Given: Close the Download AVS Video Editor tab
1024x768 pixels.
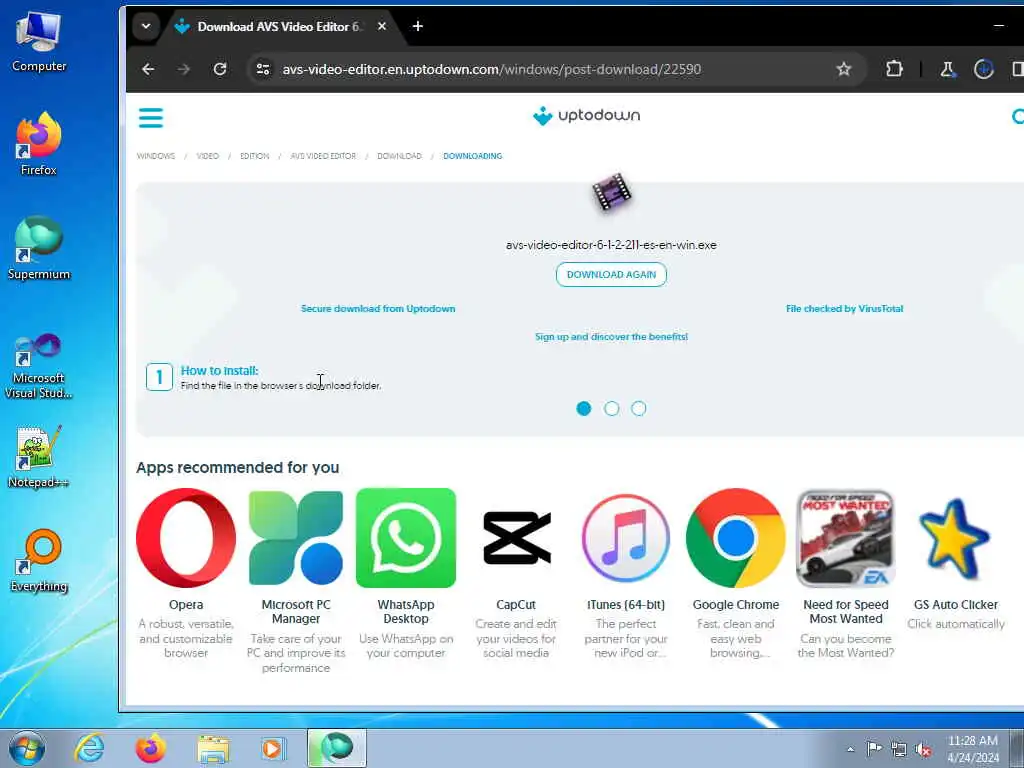Looking at the screenshot, I should [382, 26].
